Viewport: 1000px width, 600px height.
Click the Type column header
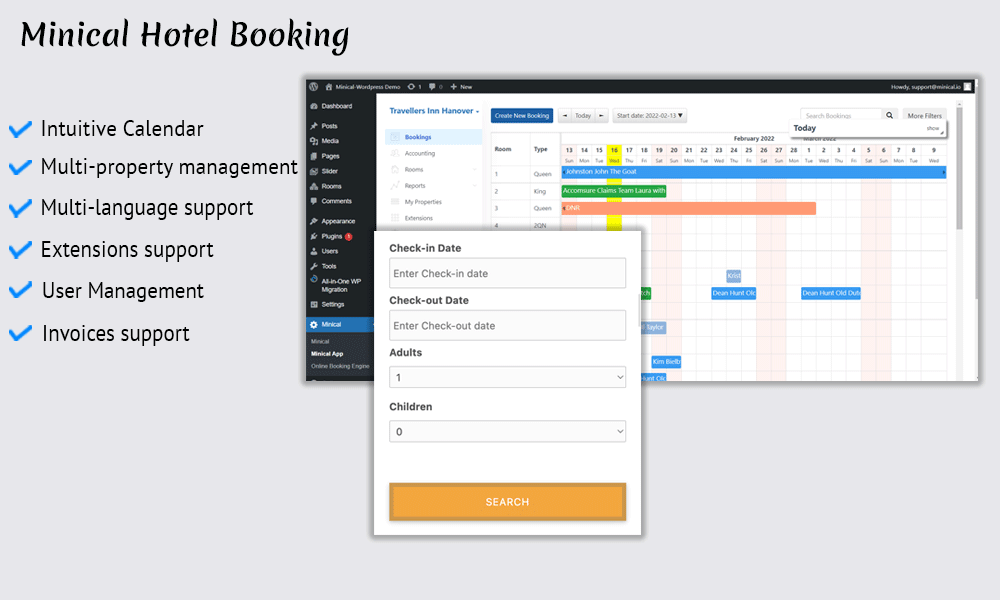(x=540, y=149)
